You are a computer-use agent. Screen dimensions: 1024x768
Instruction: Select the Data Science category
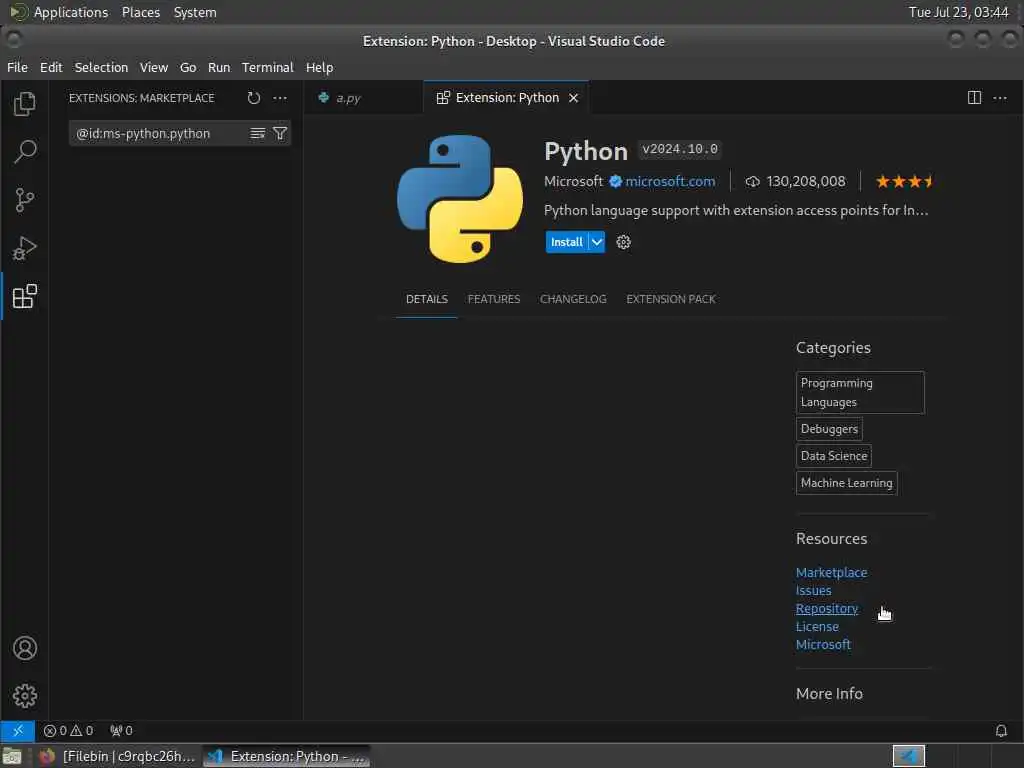coord(833,456)
